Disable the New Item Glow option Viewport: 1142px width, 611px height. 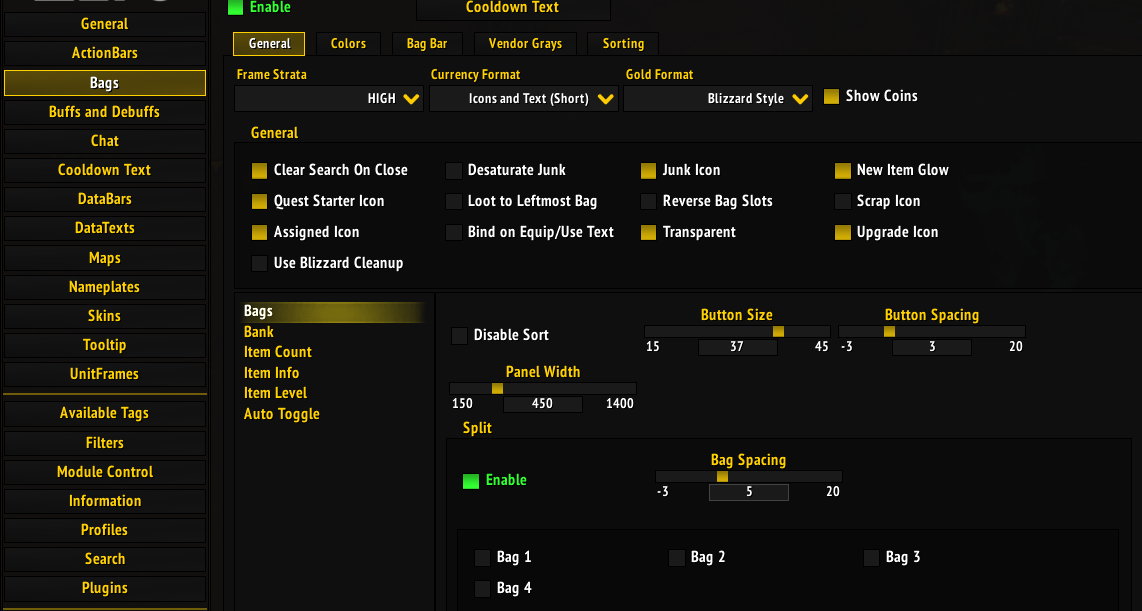click(843, 171)
